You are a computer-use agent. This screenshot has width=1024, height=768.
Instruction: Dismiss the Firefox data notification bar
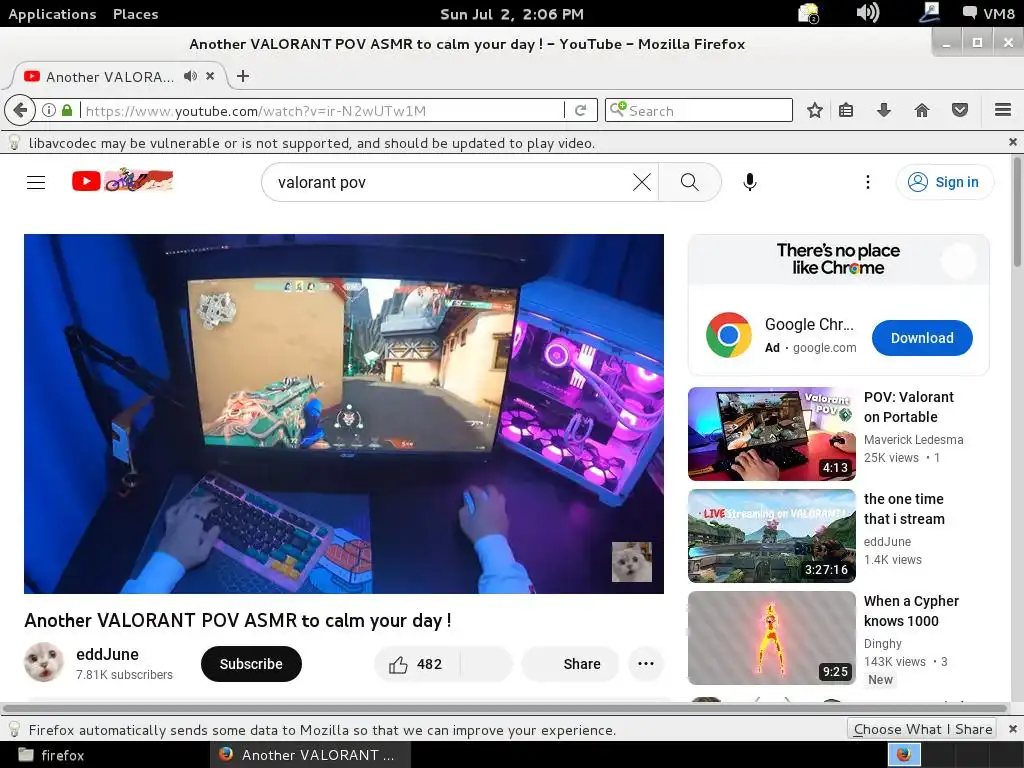(1012, 729)
